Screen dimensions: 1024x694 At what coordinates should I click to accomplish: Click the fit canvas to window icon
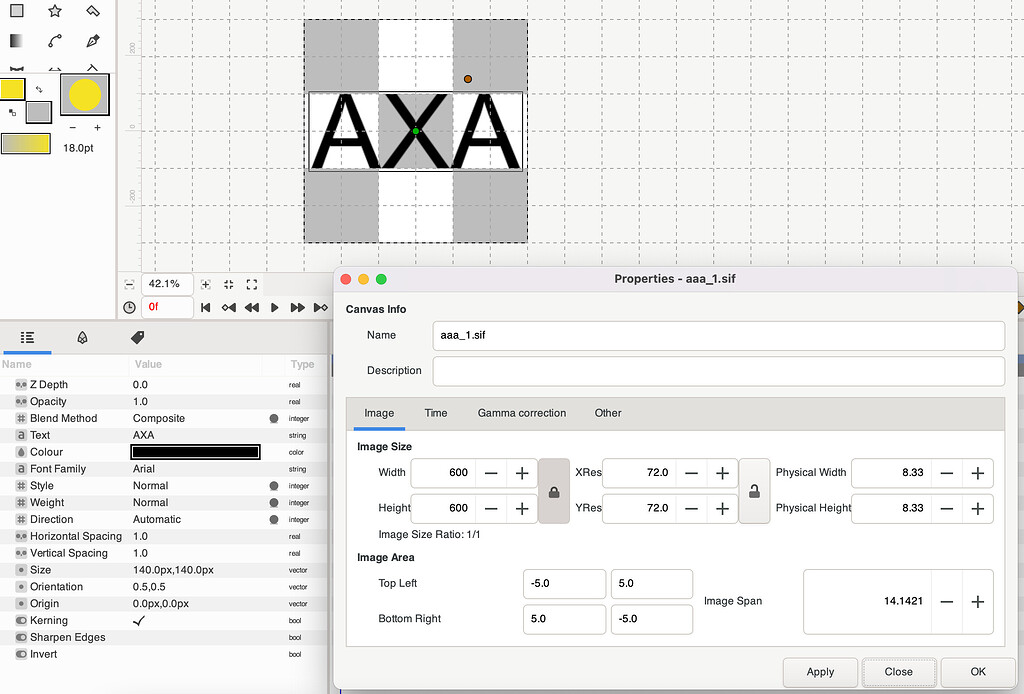(x=252, y=285)
